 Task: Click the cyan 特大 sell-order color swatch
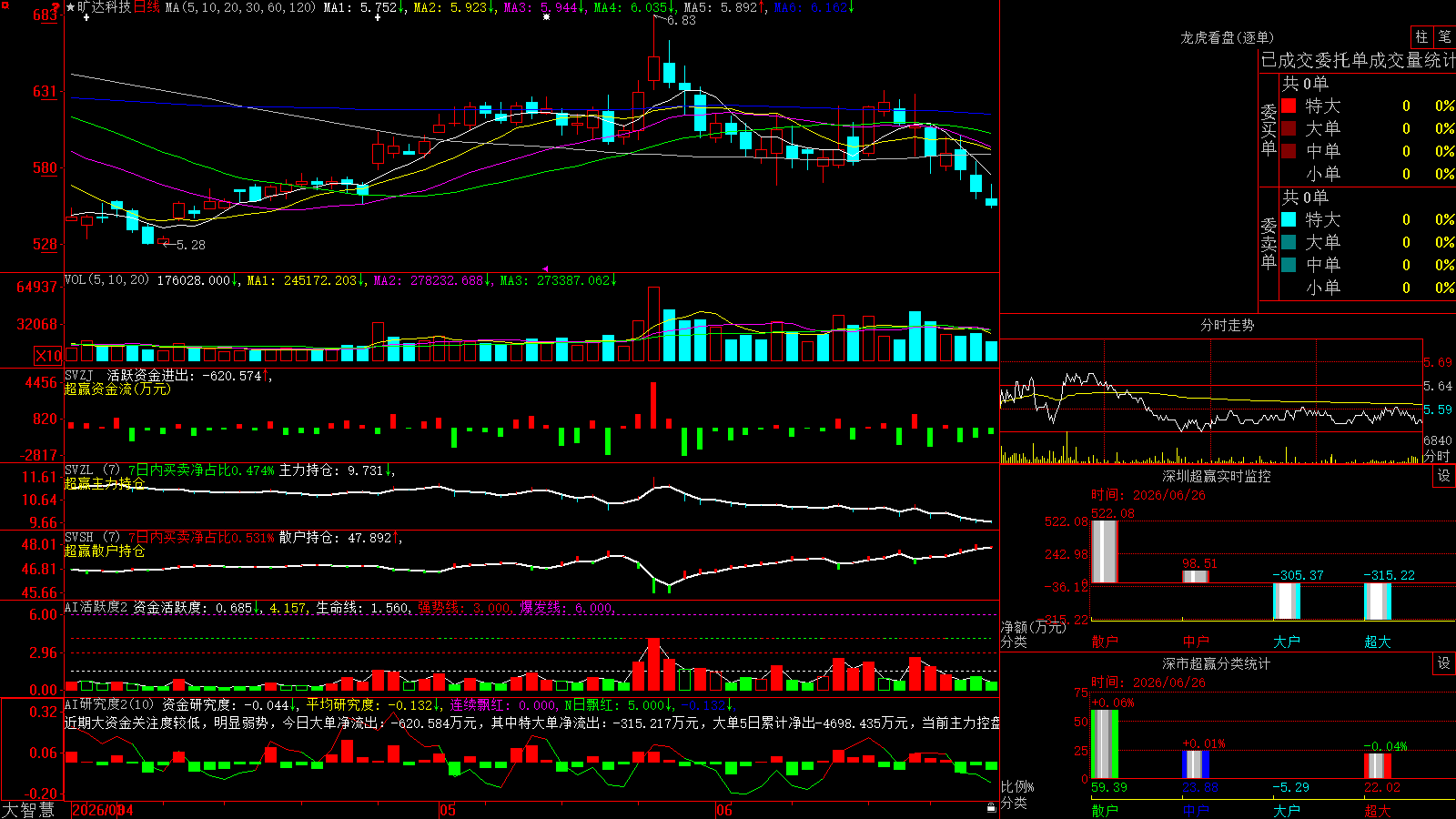pos(1289,219)
